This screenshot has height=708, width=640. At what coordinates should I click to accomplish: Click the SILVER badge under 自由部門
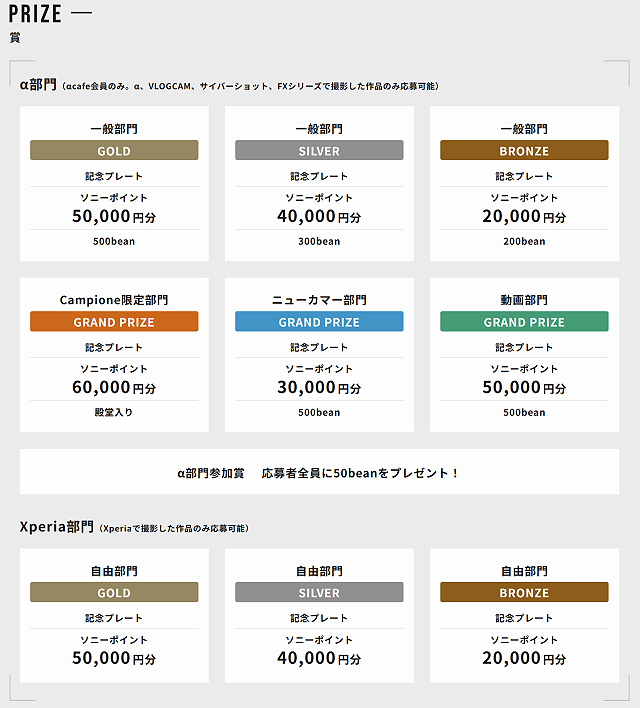(x=319, y=593)
